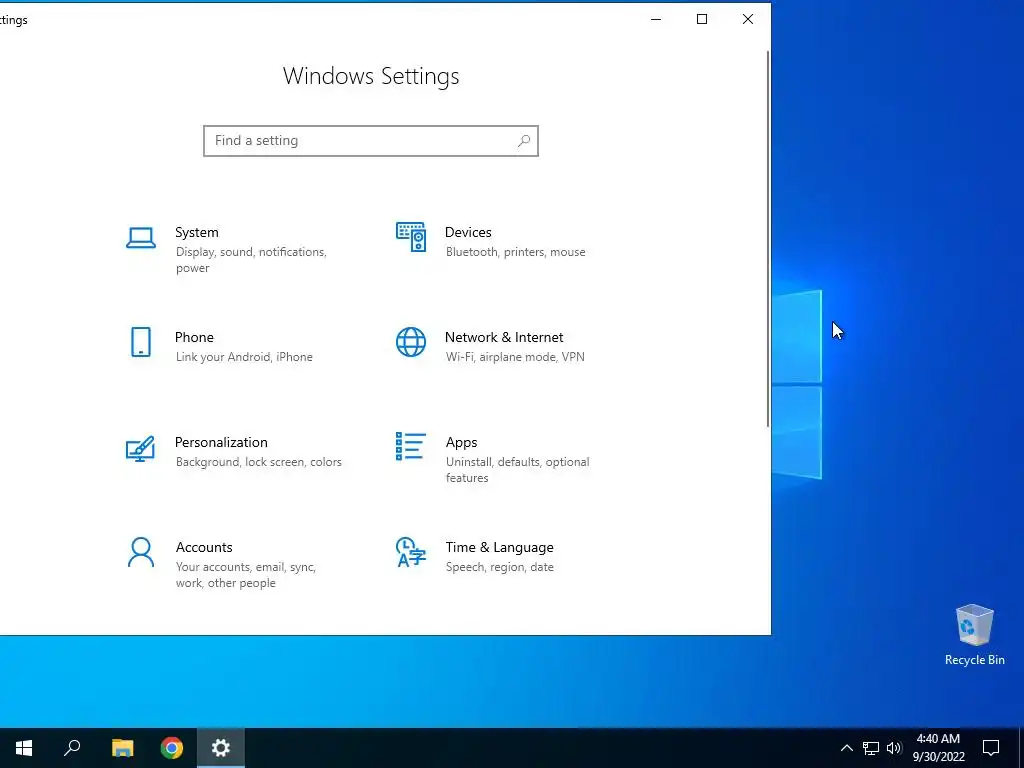Launch File Explorer from the taskbar
The height and width of the screenshot is (768, 1024).
click(x=122, y=748)
